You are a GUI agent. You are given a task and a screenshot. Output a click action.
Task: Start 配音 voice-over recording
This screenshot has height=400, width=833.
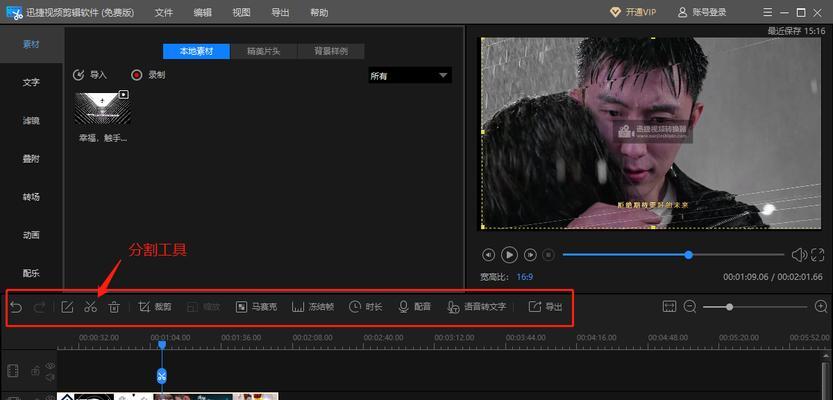click(414, 307)
